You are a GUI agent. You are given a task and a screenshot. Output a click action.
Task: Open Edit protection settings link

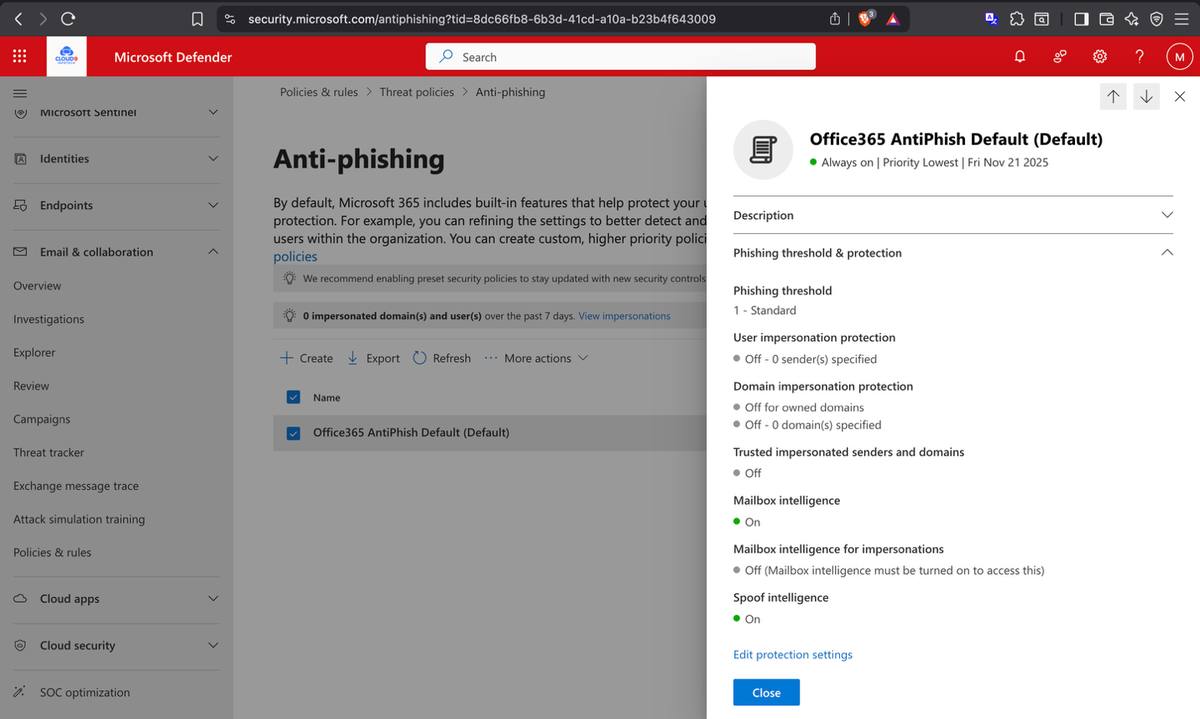[793, 654]
